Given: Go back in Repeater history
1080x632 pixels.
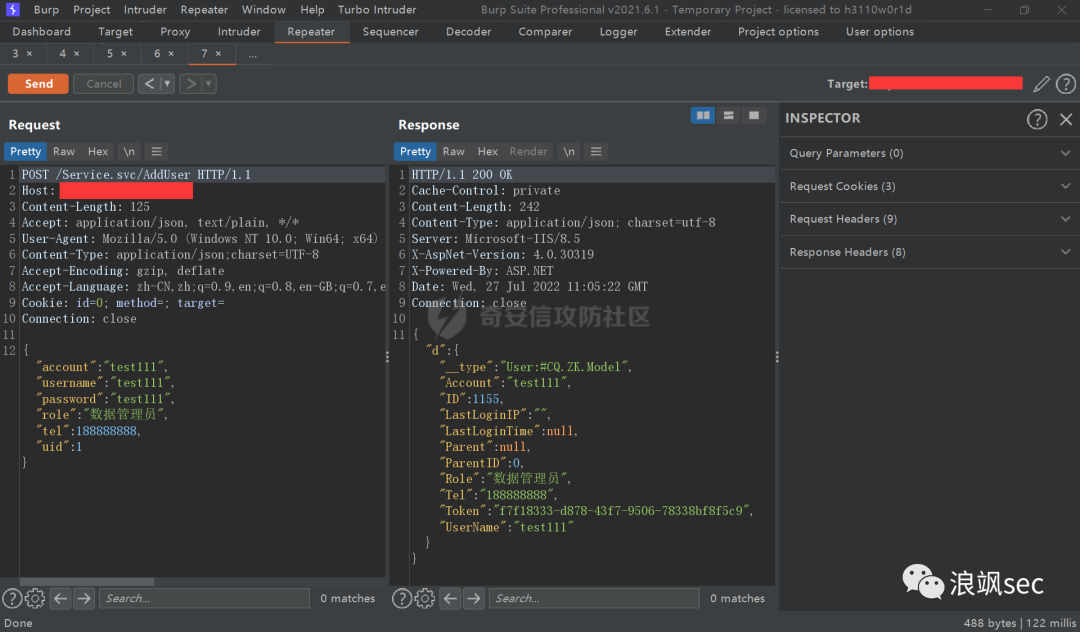Looking at the screenshot, I should click(149, 84).
